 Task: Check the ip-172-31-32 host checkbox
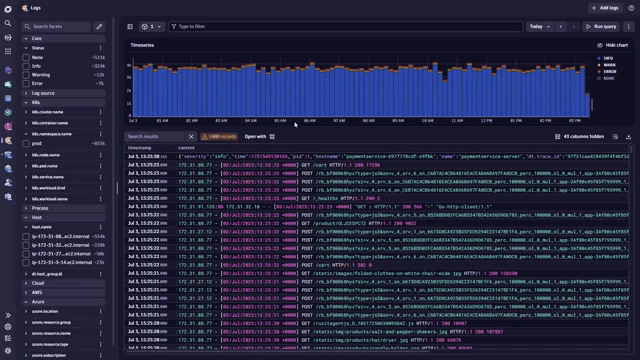[x=26, y=245]
